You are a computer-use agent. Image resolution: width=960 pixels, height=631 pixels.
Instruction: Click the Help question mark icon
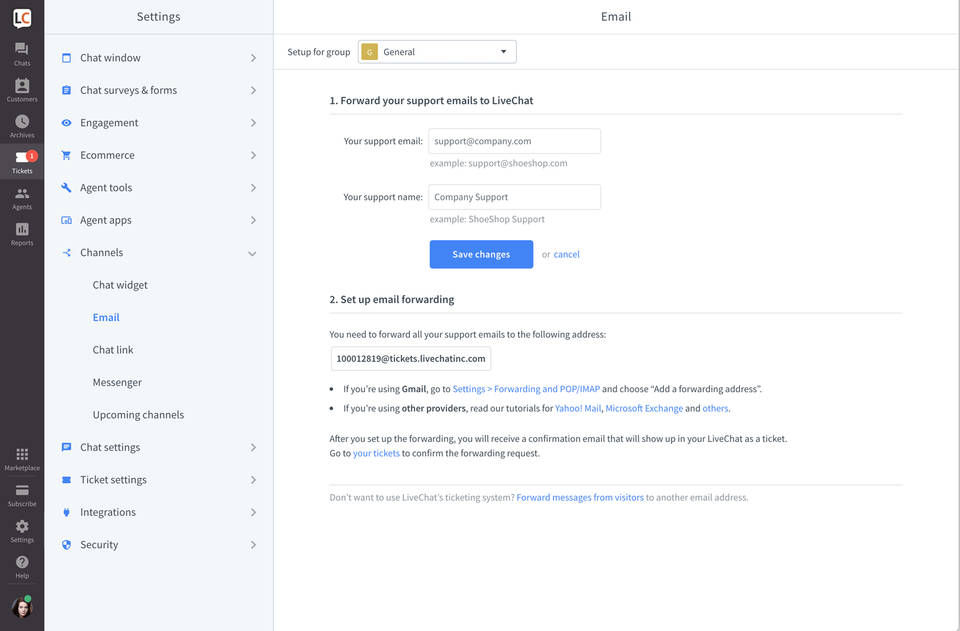[22, 567]
